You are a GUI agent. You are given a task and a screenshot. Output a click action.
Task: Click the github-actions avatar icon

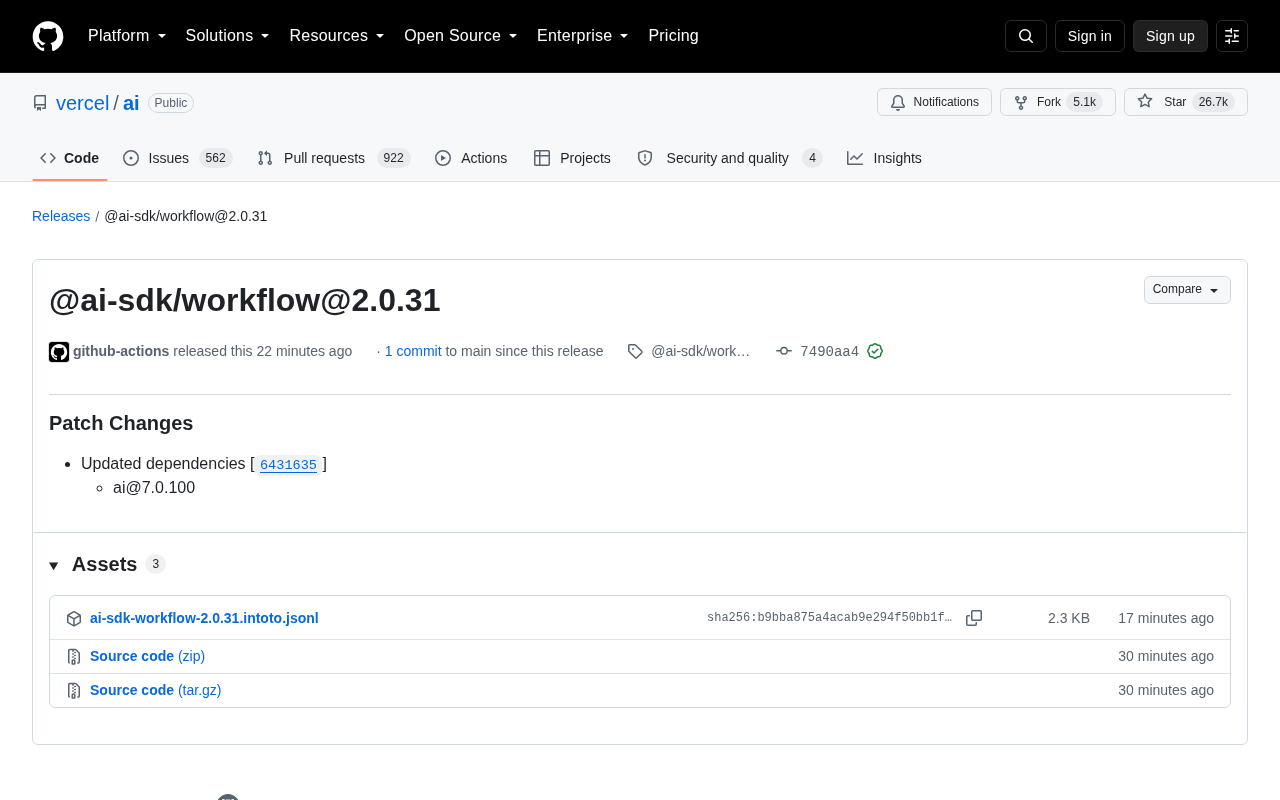pyautogui.click(x=59, y=352)
